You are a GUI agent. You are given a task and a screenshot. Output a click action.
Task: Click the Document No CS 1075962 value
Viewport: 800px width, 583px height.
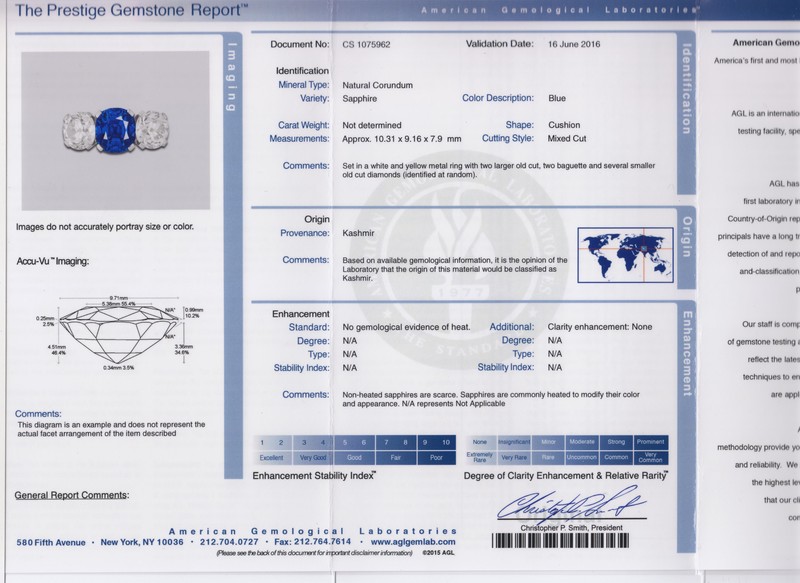coord(369,46)
